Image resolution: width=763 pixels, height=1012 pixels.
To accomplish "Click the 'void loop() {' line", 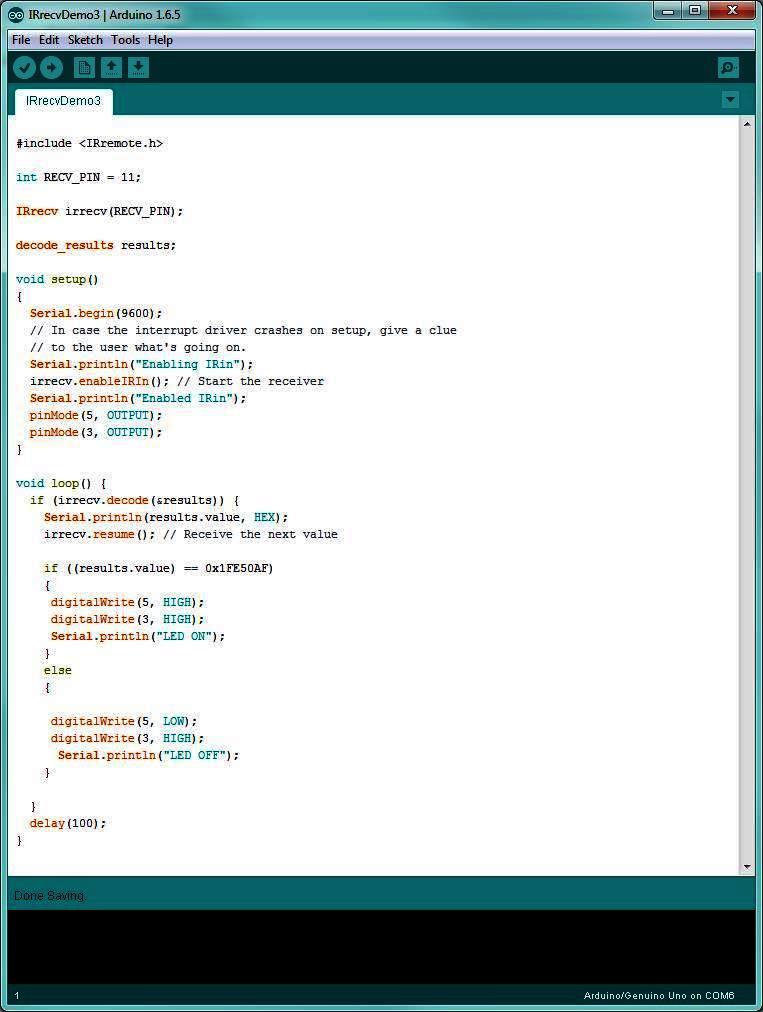I will coord(61,483).
